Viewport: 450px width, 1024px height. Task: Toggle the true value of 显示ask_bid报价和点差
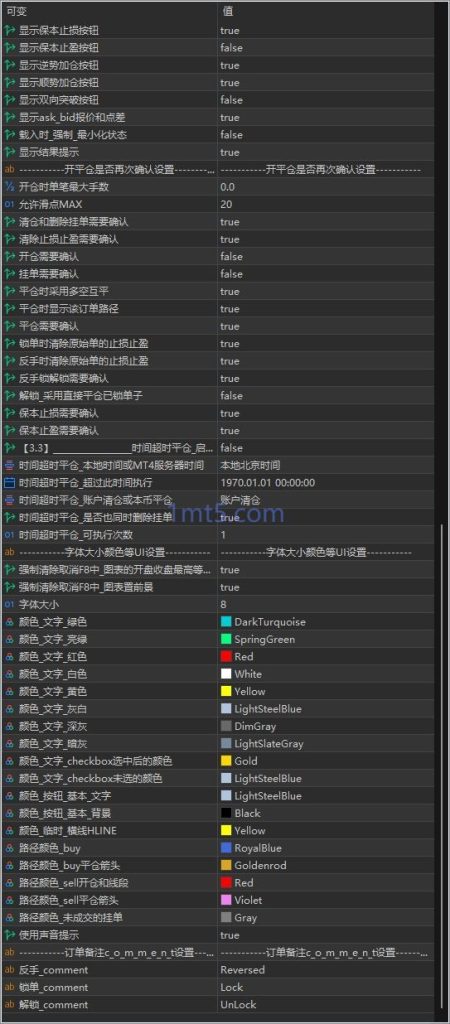pyautogui.click(x=230, y=118)
